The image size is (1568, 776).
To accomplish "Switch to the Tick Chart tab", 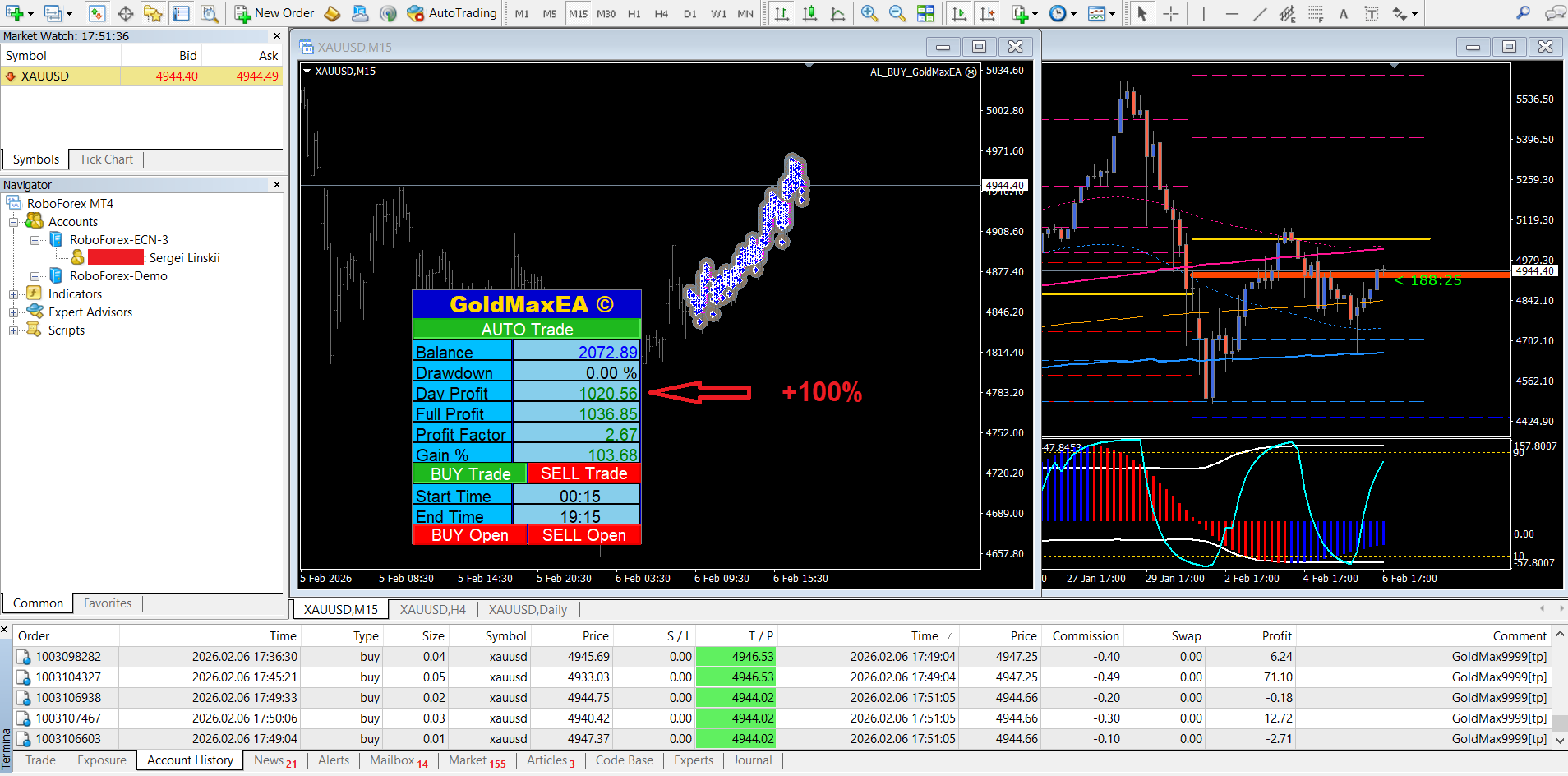I will pos(106,159).
